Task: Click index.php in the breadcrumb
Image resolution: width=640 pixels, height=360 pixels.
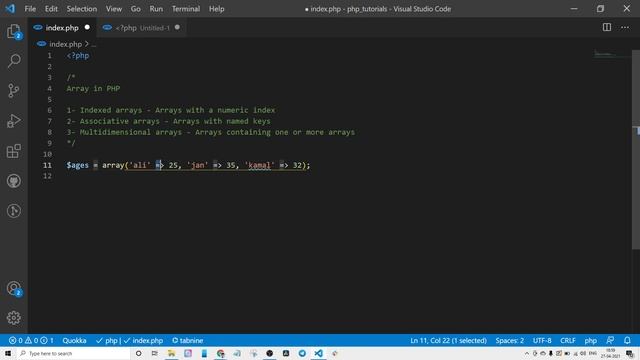Action: (65, 44)
